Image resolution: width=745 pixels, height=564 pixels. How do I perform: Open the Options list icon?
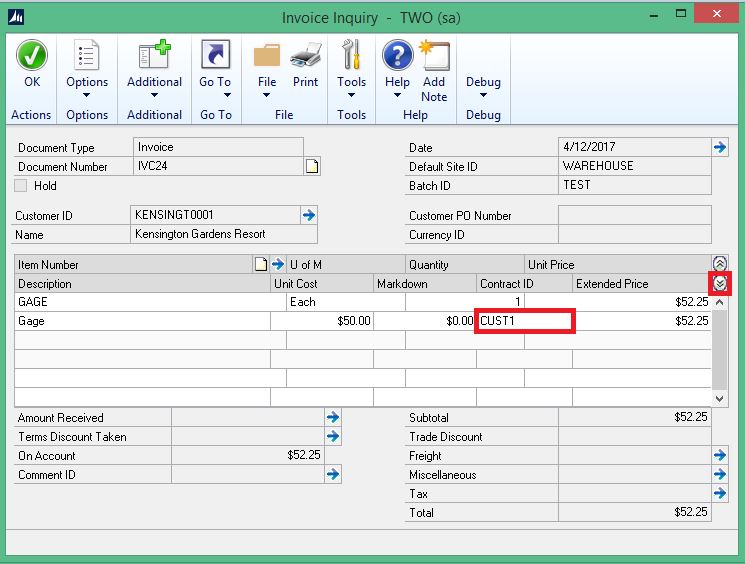click(x=86, y=55)
